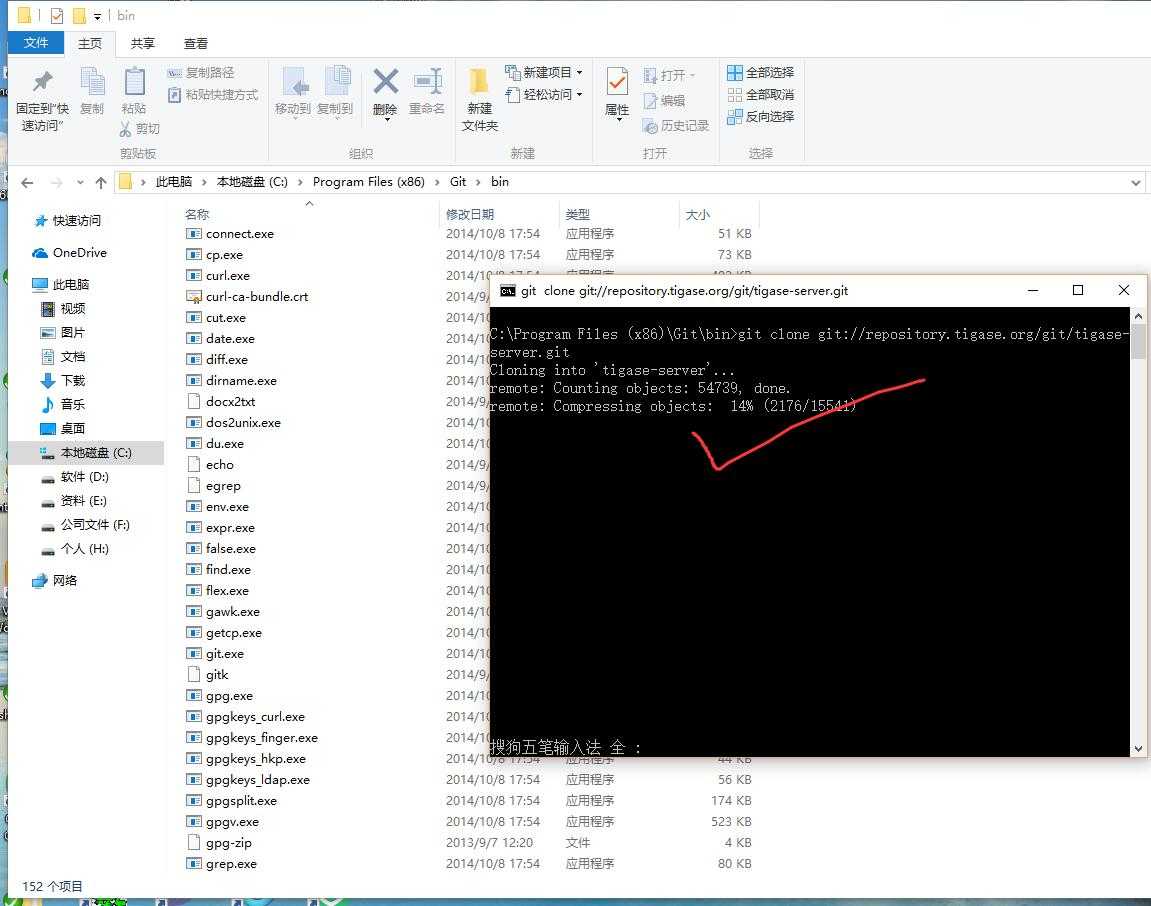Screen dimensions: 1151x906
Task: Click the curl-ca-bundle.crt certificate icon
Action: click(x=194, y=297)
